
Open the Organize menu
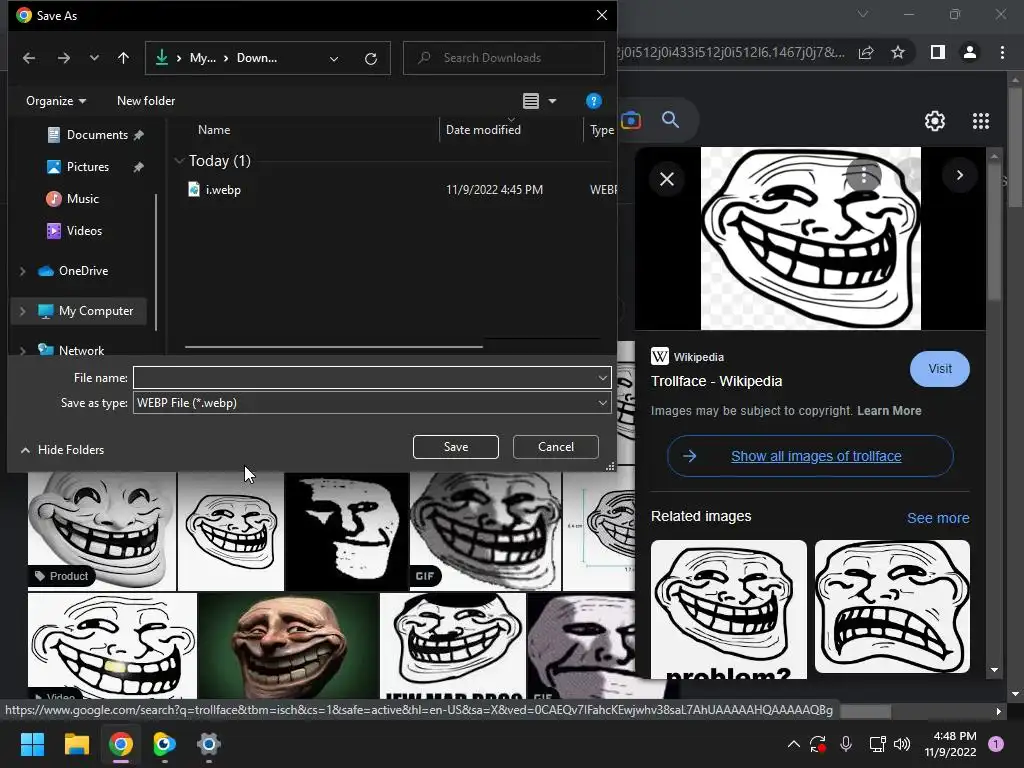(56, 101)
